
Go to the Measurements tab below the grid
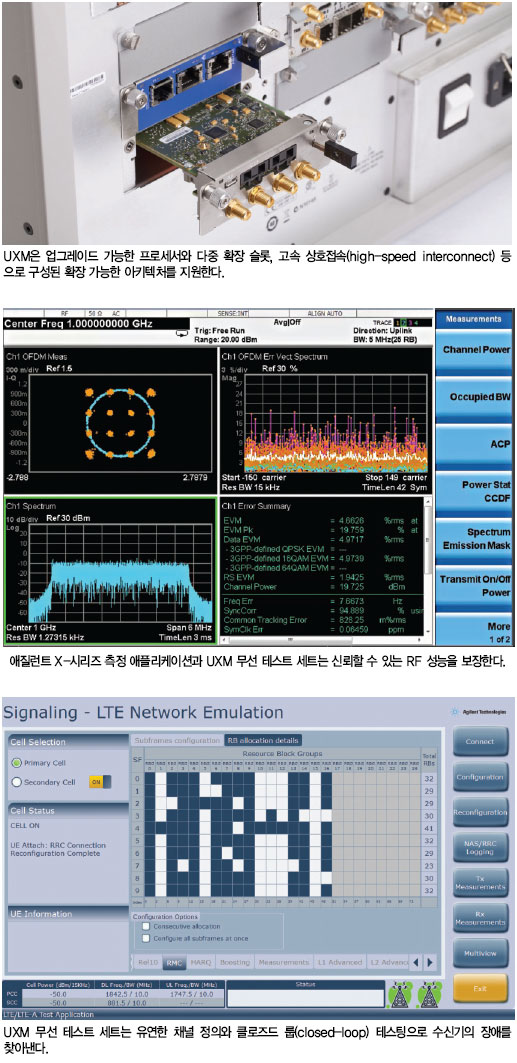283,962
